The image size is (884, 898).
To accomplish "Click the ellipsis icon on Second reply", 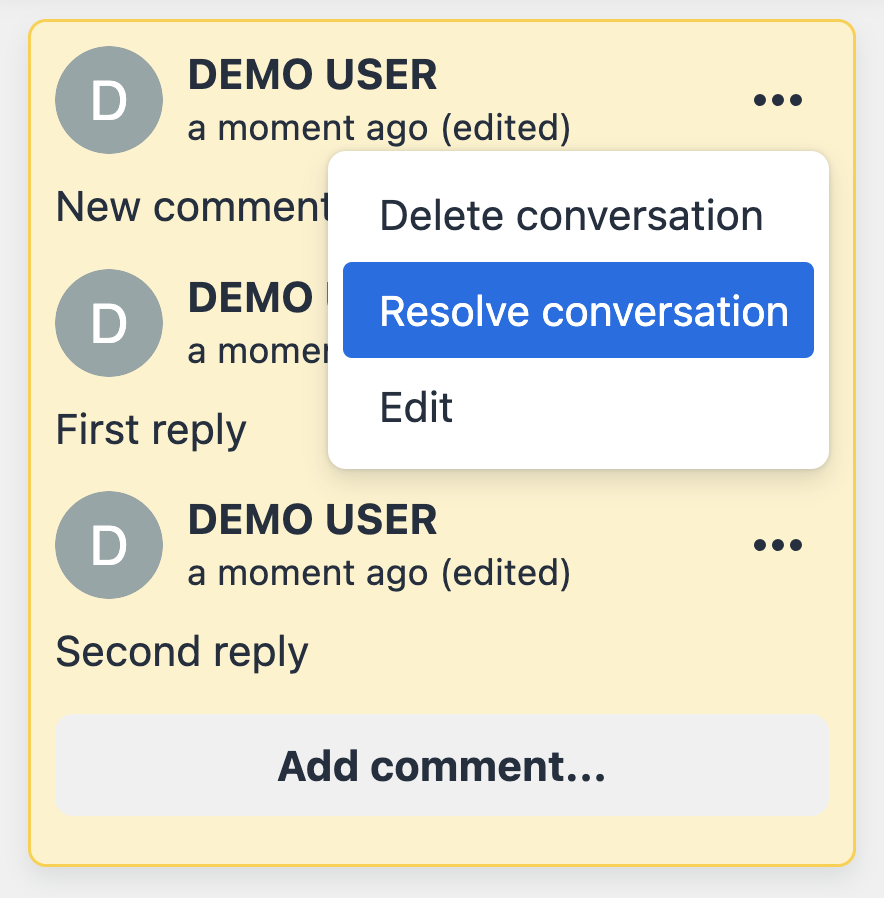I will [778, 544].
